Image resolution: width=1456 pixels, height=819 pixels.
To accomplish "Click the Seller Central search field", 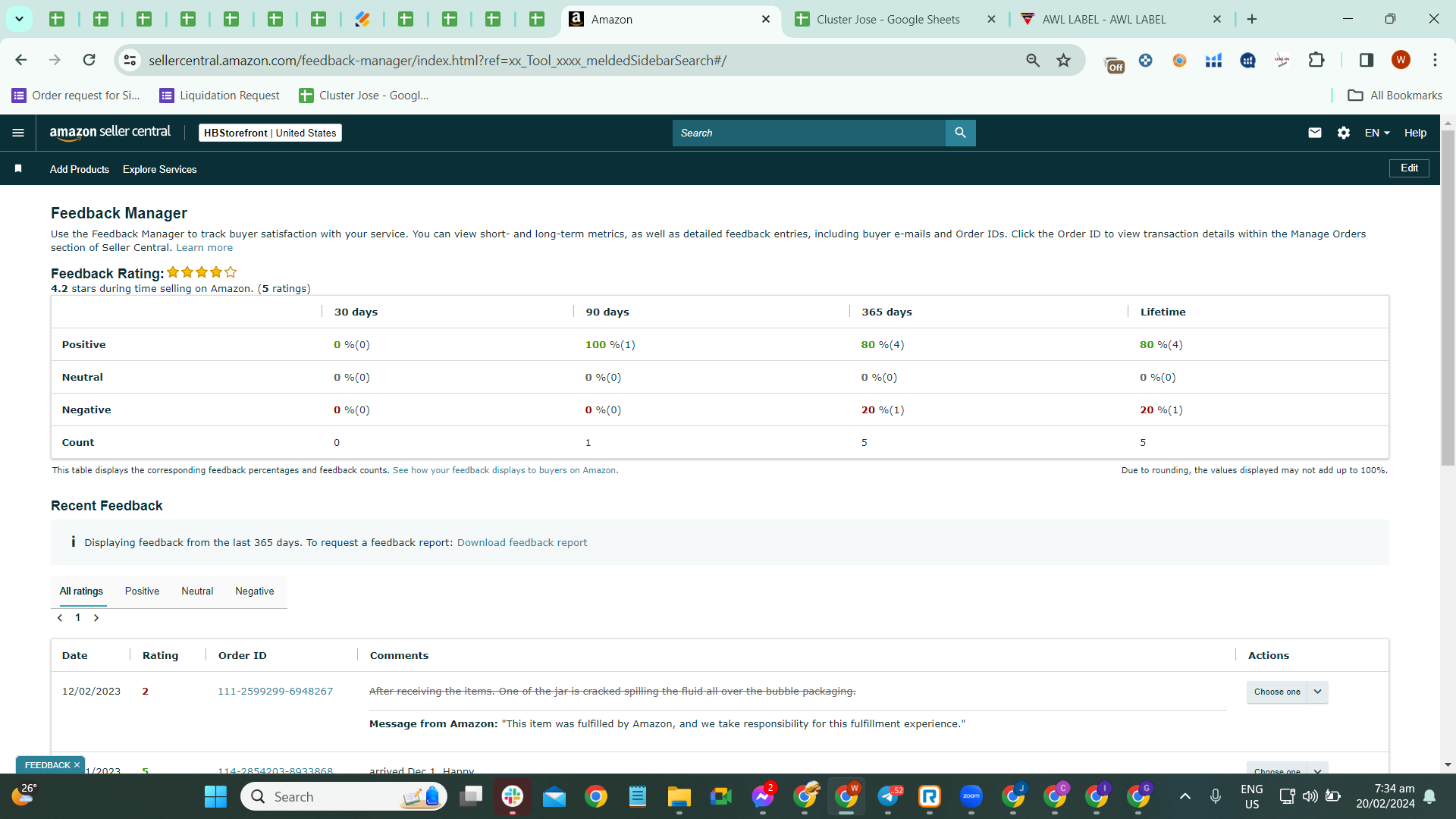I will [x=808, y=133].
